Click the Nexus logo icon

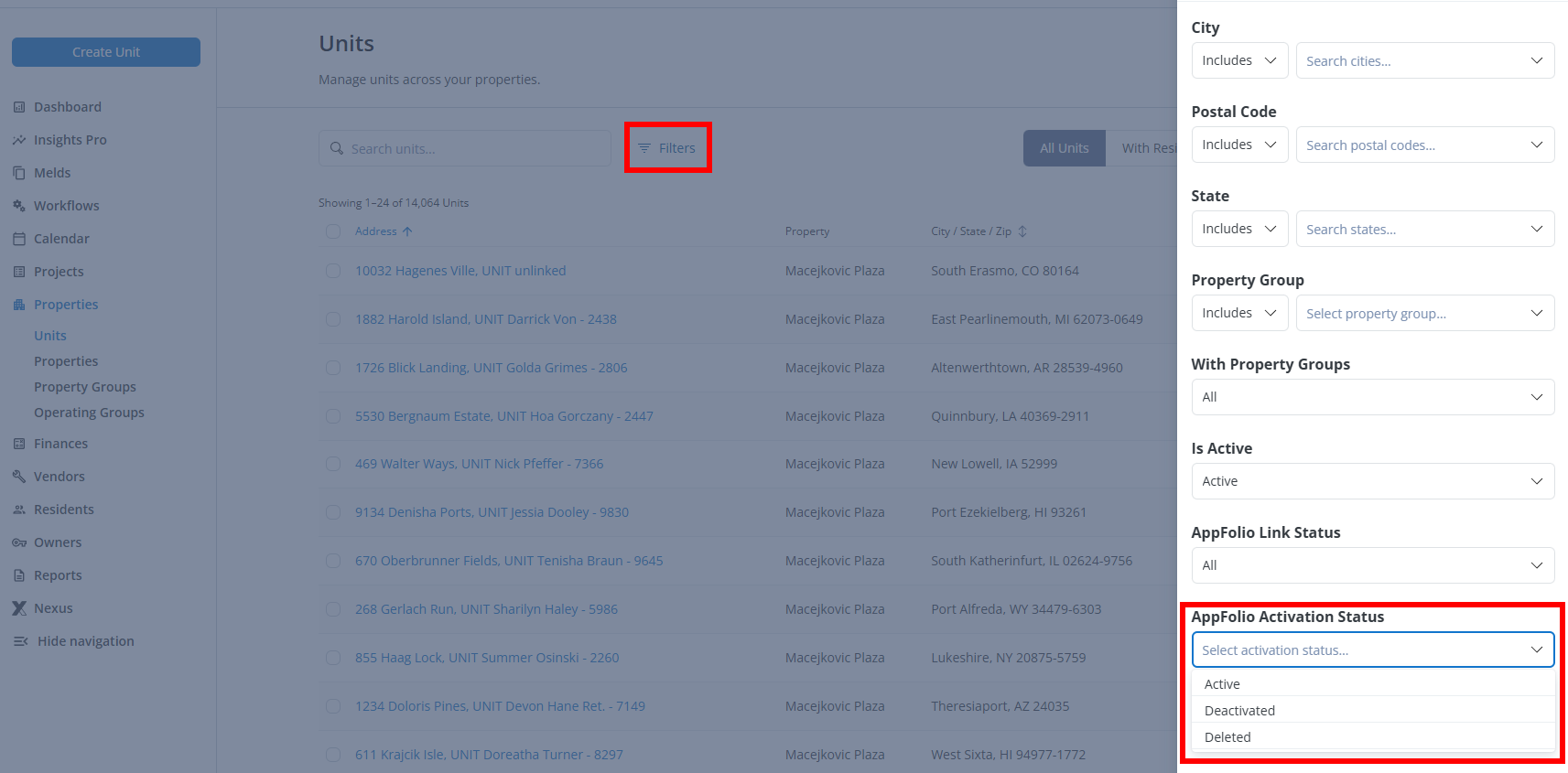pos(19,608)
